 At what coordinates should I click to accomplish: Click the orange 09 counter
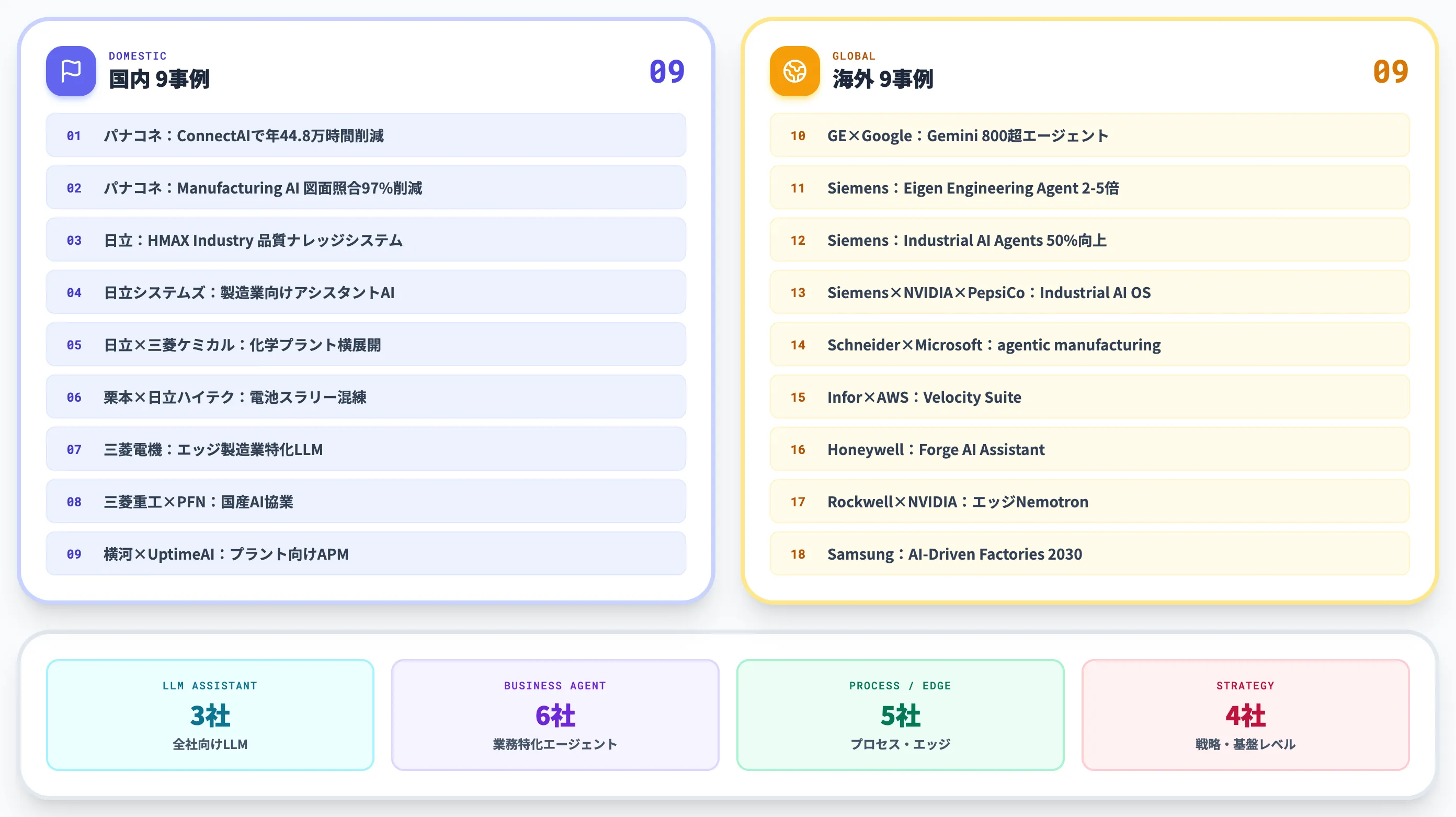pyautogui.click(x=1391, y=72)
